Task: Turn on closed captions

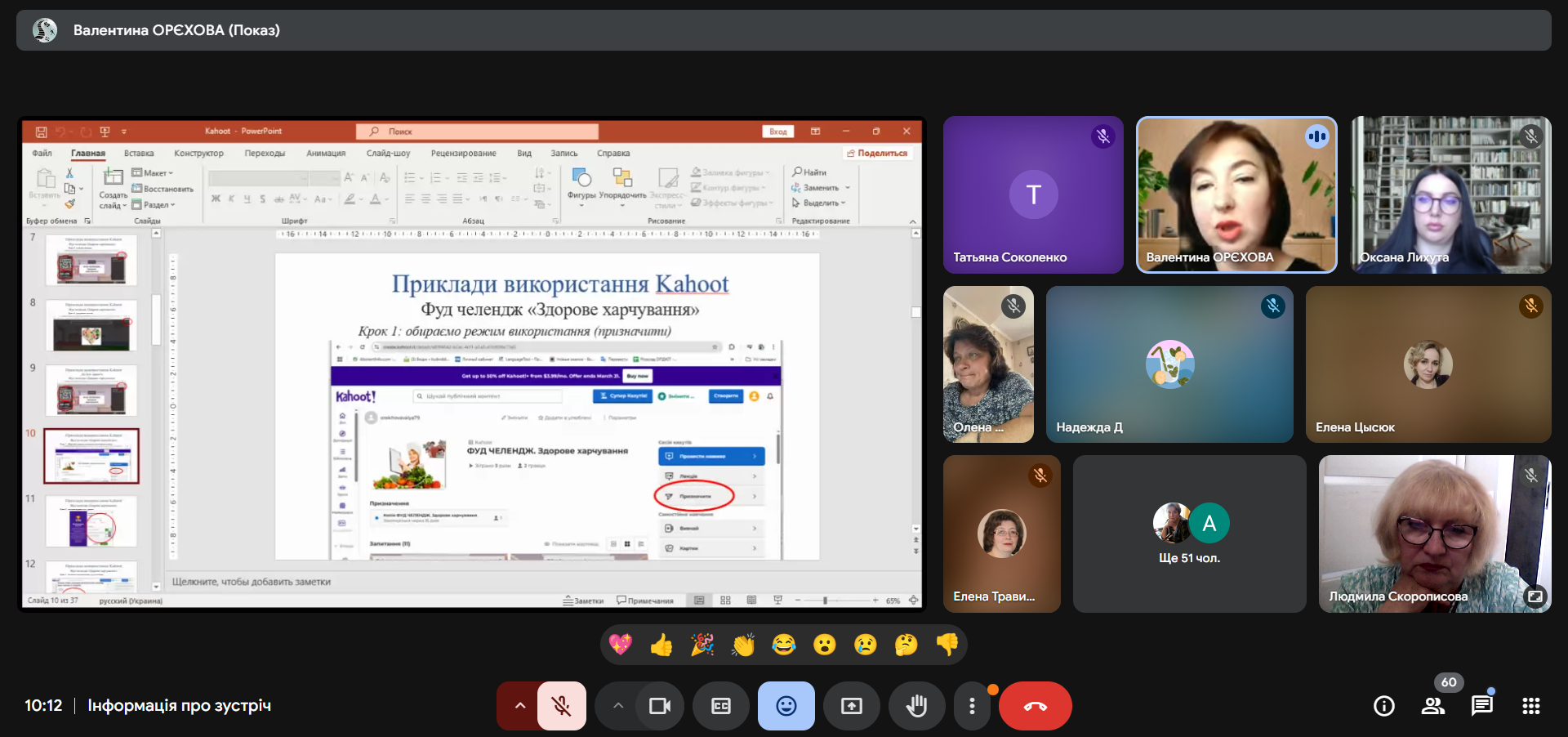Action: [x=720, y=706]
